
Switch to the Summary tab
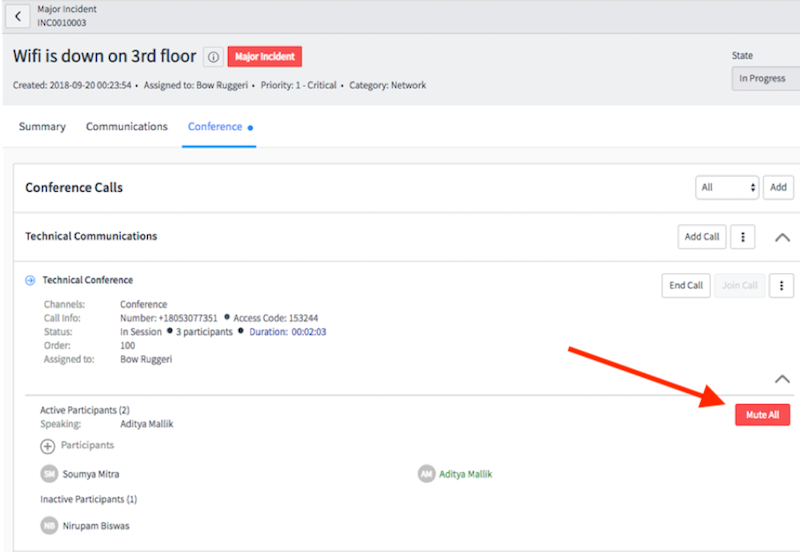42,127
